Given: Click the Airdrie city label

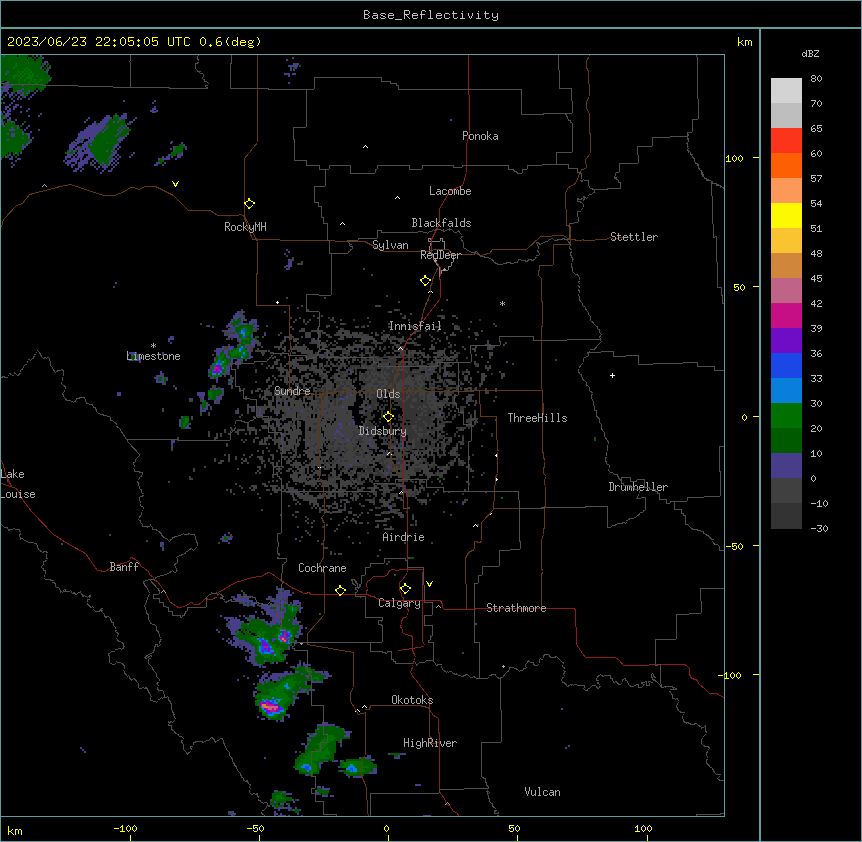Looking at the screenshot, I should click(x=404, y=537).
